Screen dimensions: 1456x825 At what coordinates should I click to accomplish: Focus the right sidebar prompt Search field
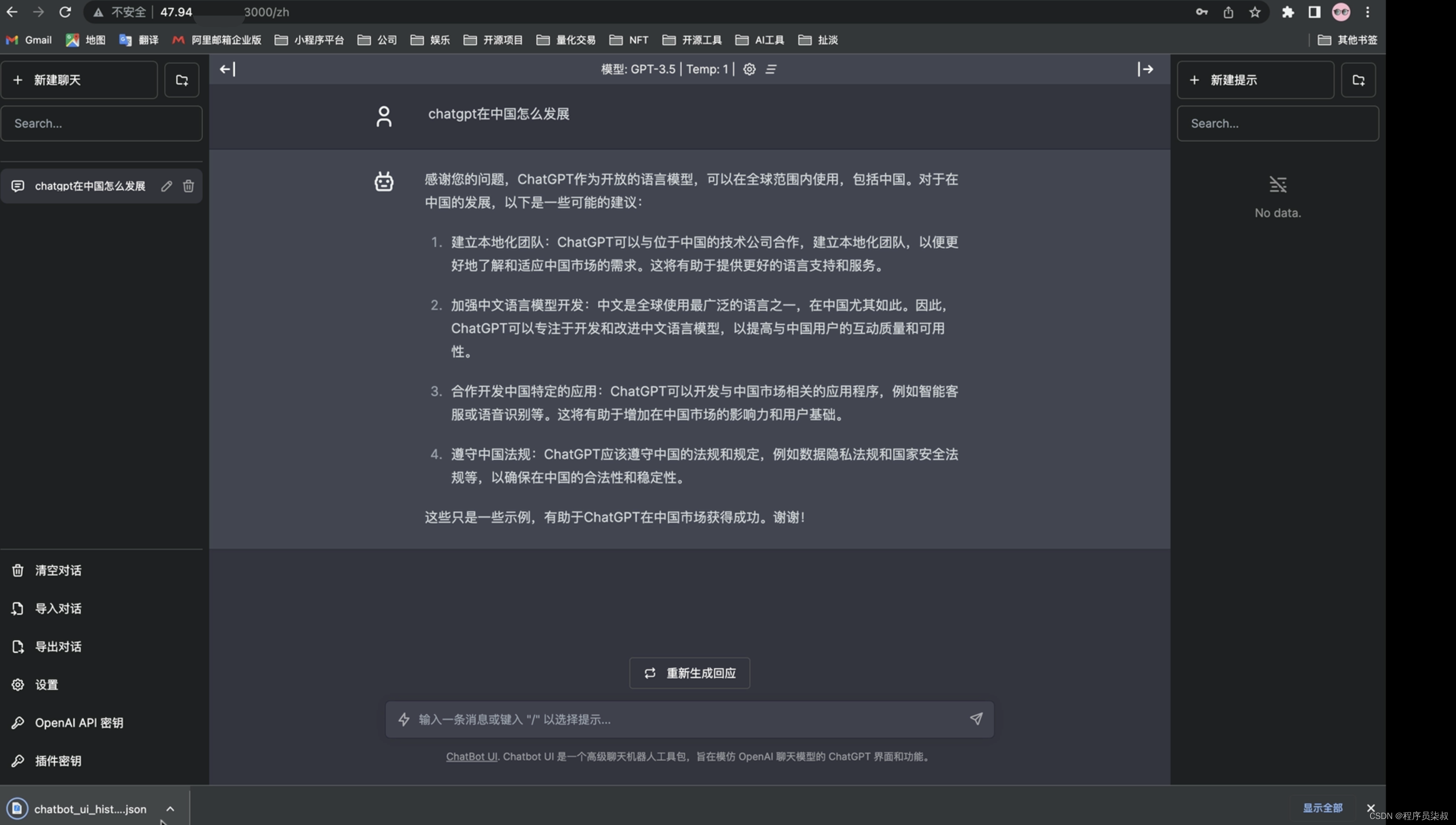[x=1277, y=124]
